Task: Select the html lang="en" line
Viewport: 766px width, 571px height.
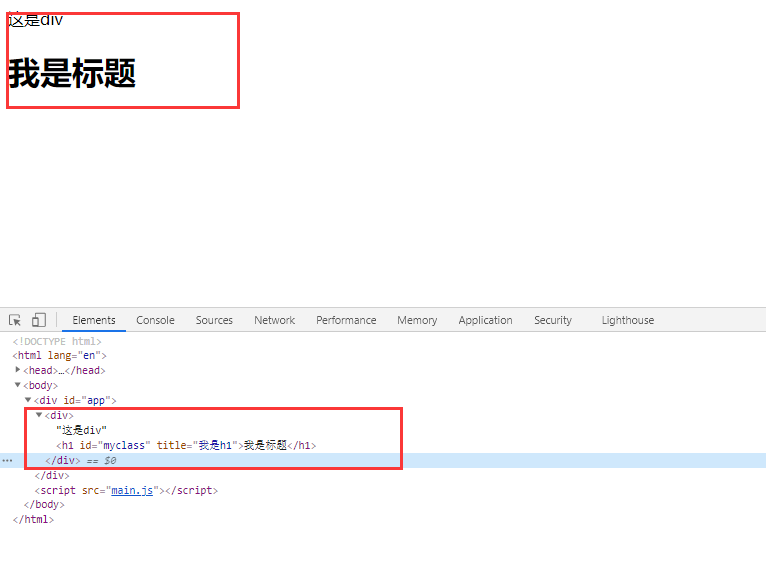Action: tap(60, 355)
